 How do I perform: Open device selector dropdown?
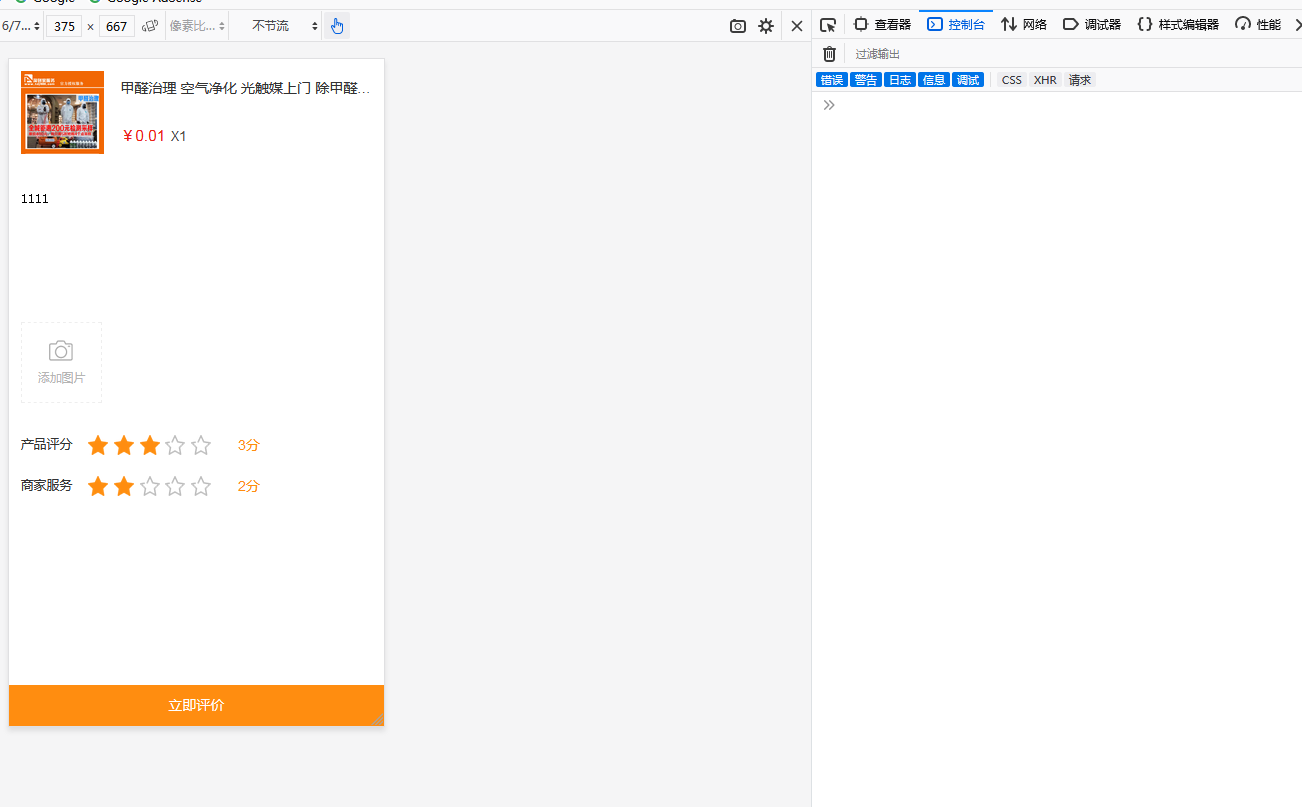click(21, 26)
